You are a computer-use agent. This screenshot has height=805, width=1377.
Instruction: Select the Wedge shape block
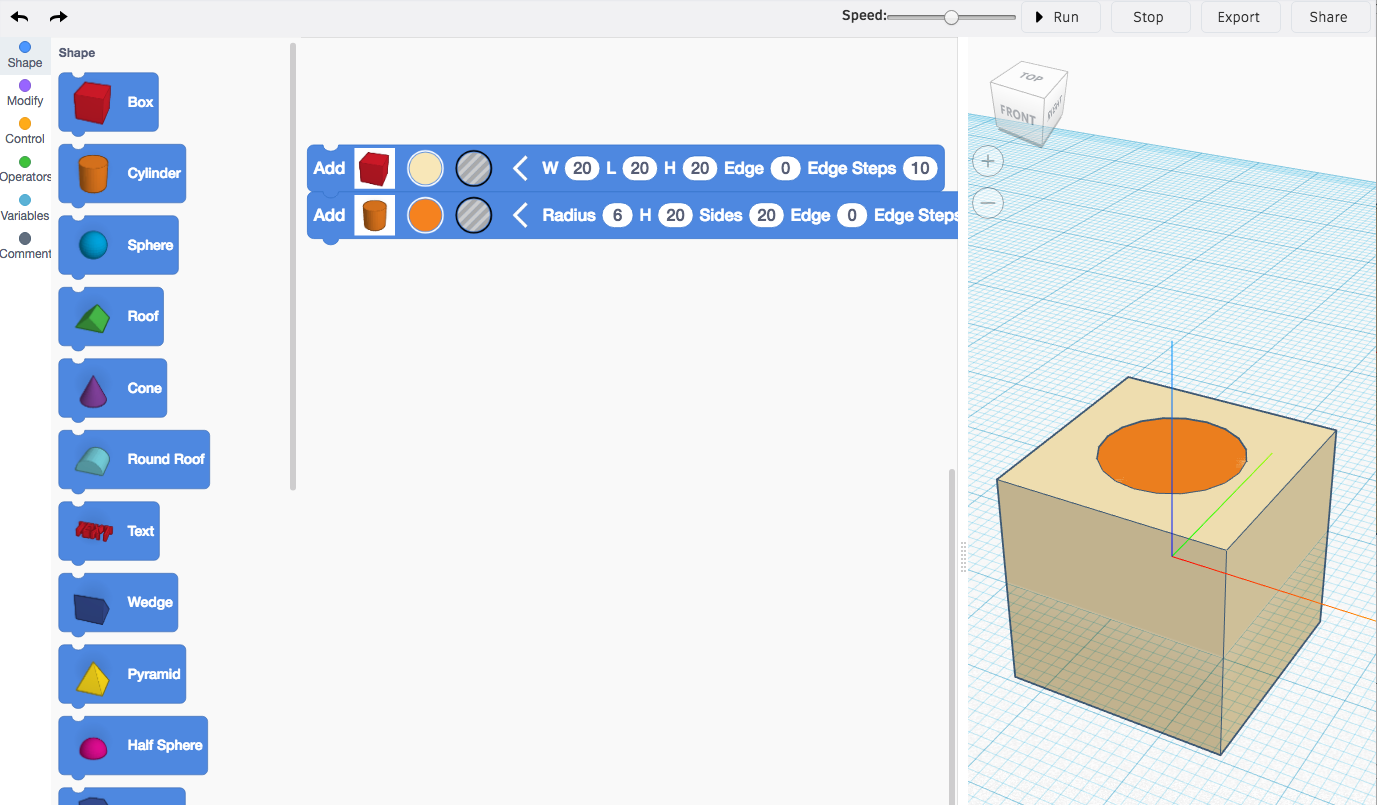pyautogui.click(x=118, y=603)
